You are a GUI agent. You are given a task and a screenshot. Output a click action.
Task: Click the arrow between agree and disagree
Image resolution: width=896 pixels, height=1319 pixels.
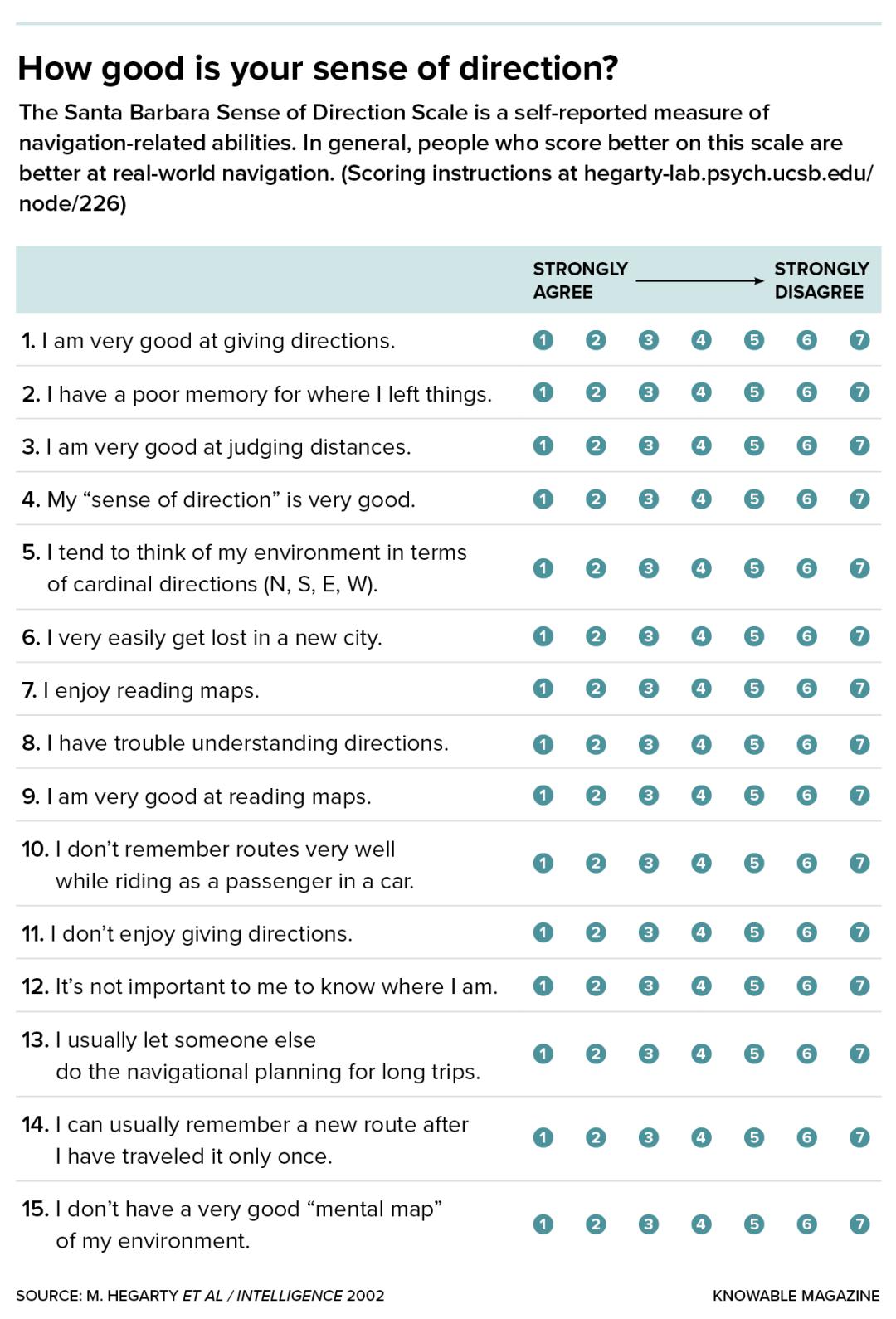point(700,281)
